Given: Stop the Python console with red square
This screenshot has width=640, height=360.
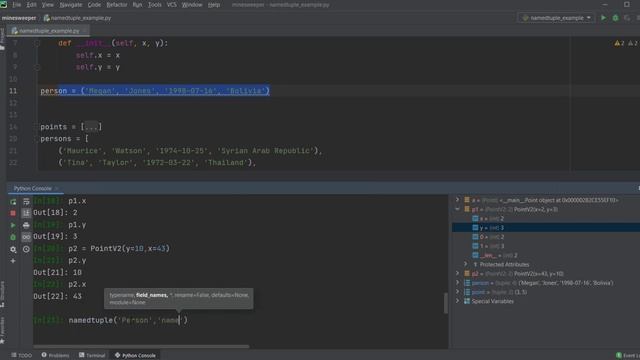Looking at the screenshot, I should [13, 213].
